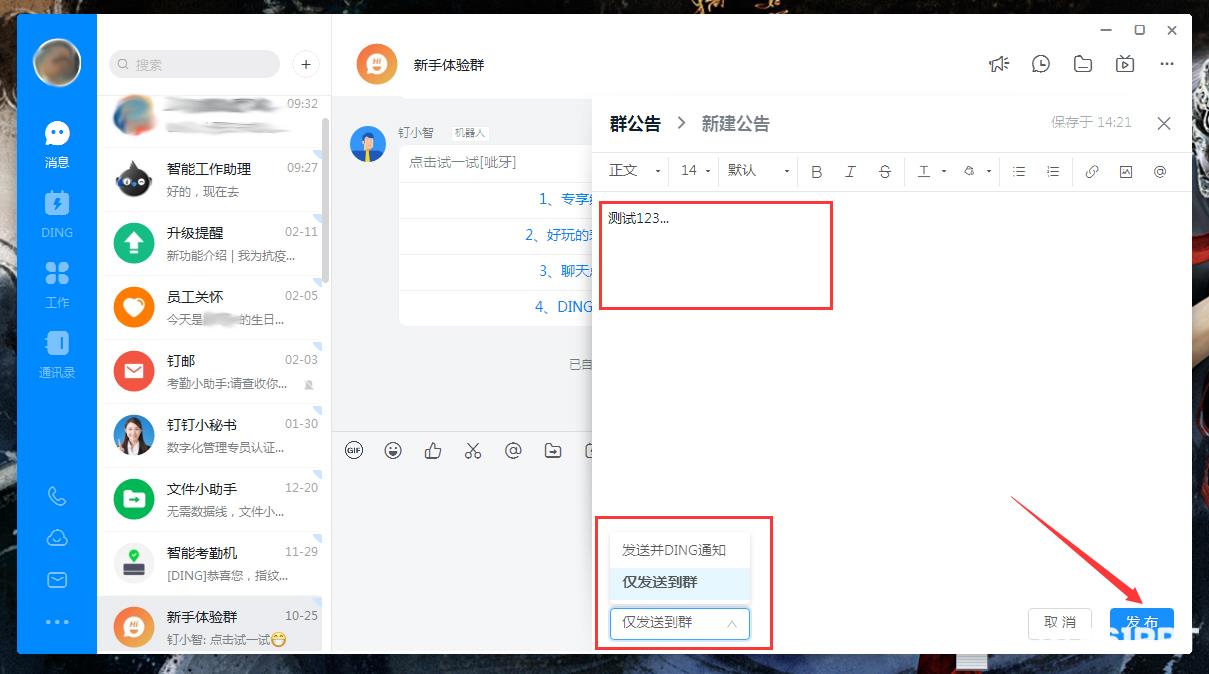Collapse the 仅发送到群 send mode combo box
Screen dimensions: 1209x674
679,623
